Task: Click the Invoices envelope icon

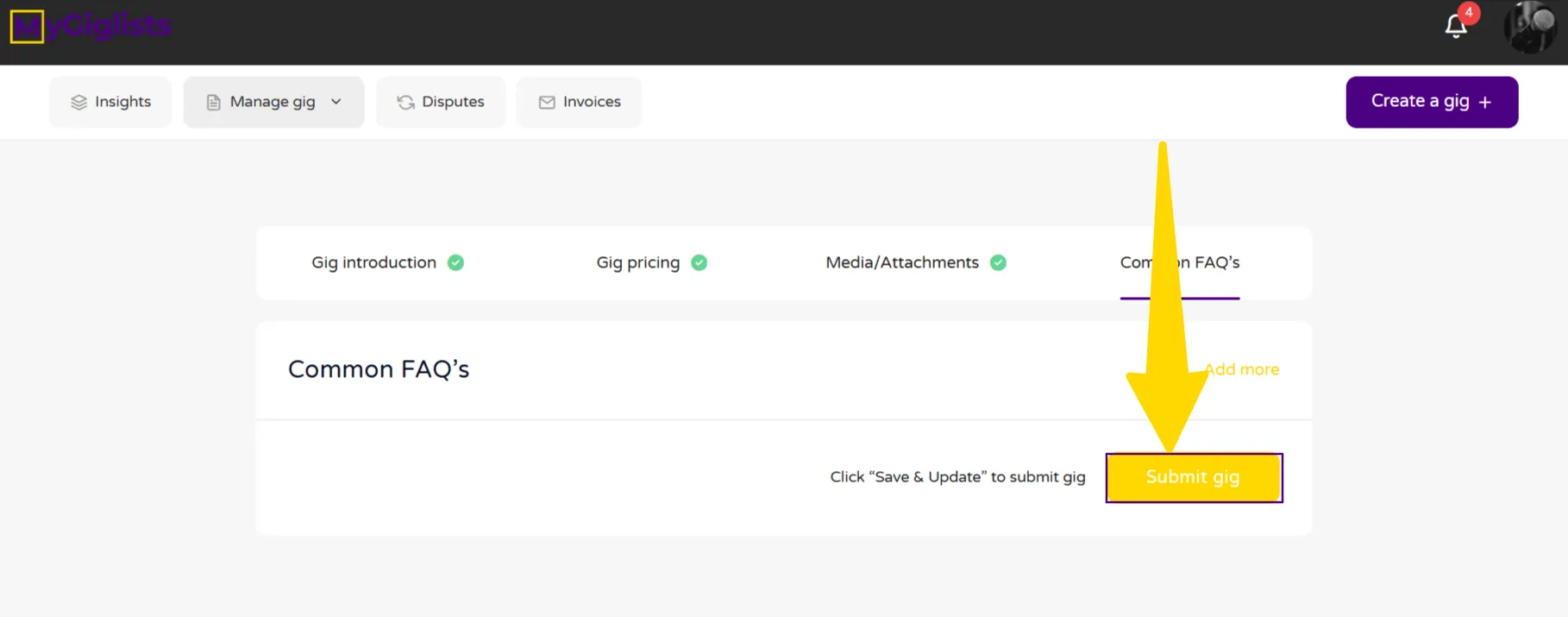Action: pos(547,102)
